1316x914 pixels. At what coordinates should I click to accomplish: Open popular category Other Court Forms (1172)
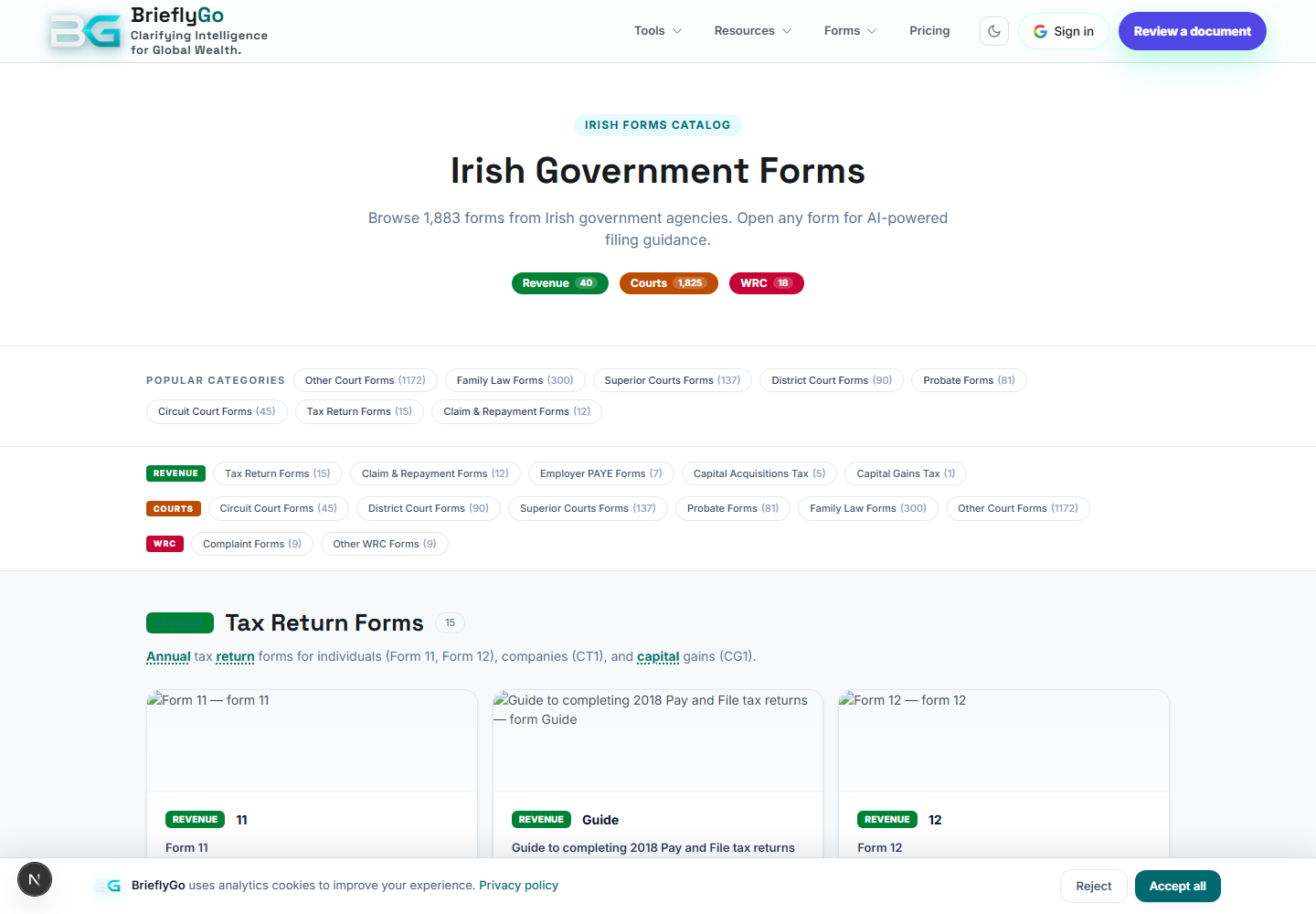click(366, 380)
